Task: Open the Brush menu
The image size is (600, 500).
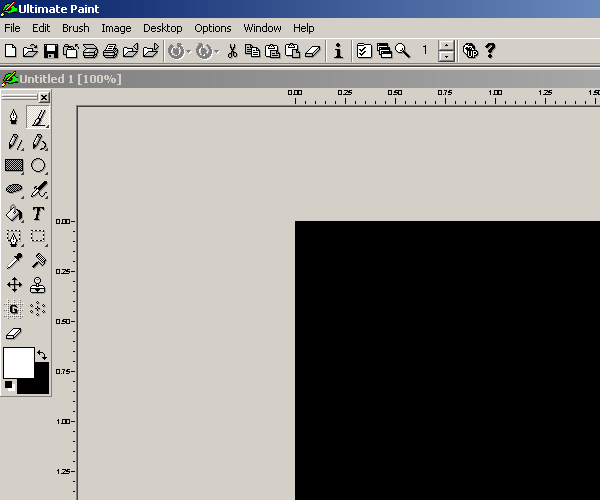Action: pos(76,28)
